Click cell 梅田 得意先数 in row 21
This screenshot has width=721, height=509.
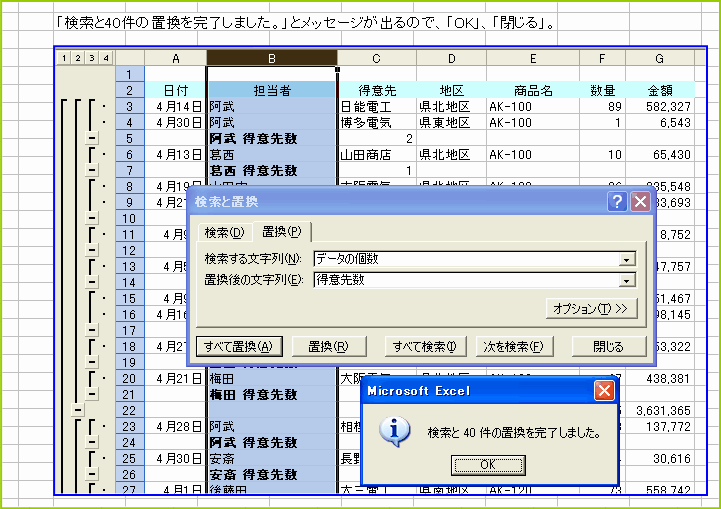pyautogui.click(x=272, y=395)
